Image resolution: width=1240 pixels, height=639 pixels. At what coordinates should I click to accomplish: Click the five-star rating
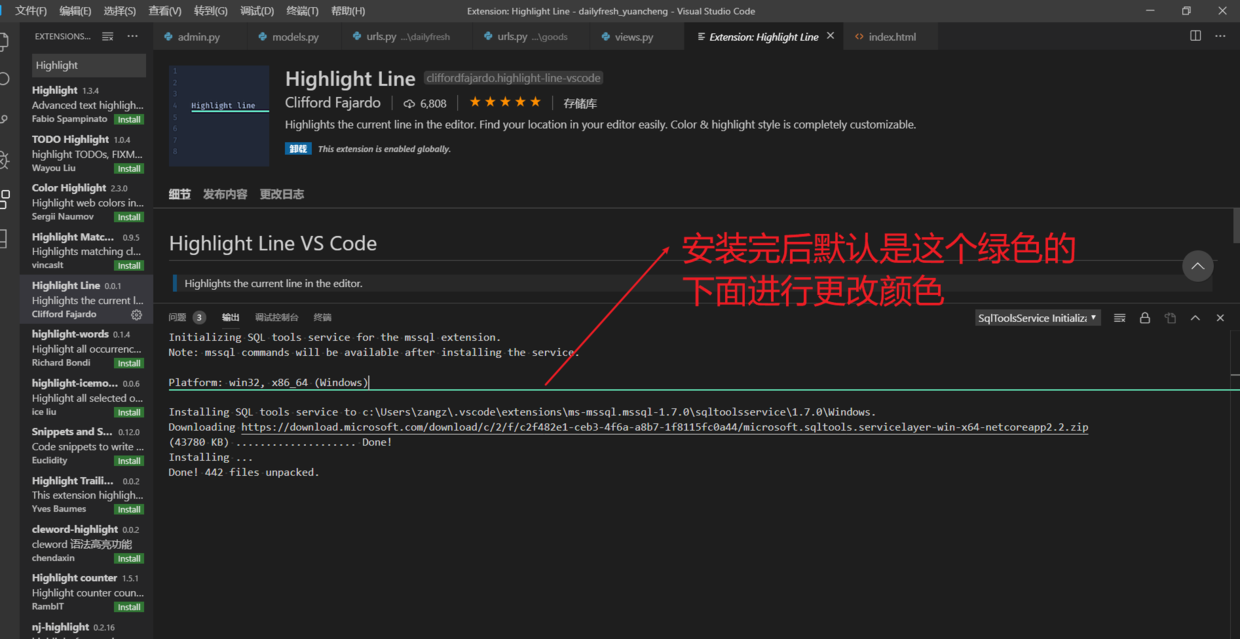coord(505,102)
